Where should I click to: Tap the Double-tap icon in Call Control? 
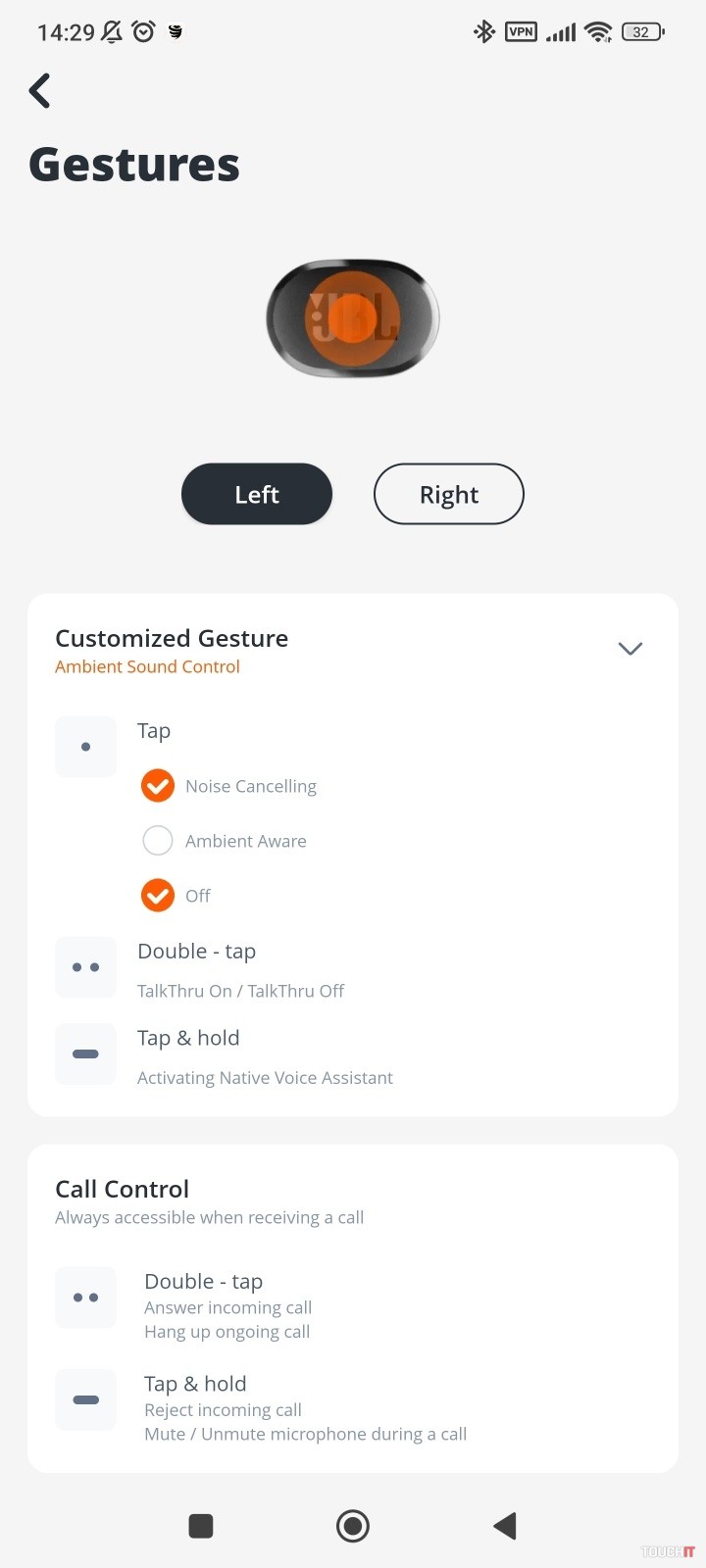click(86, 1298)
